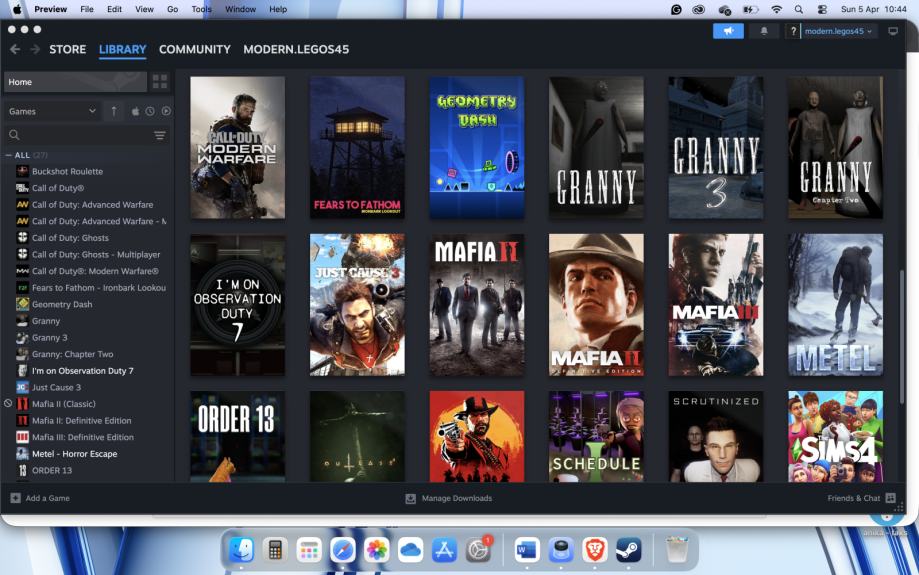Click the library search magnifier icon
The height and width of the screenshot is (575, 919).
(15, 135)
